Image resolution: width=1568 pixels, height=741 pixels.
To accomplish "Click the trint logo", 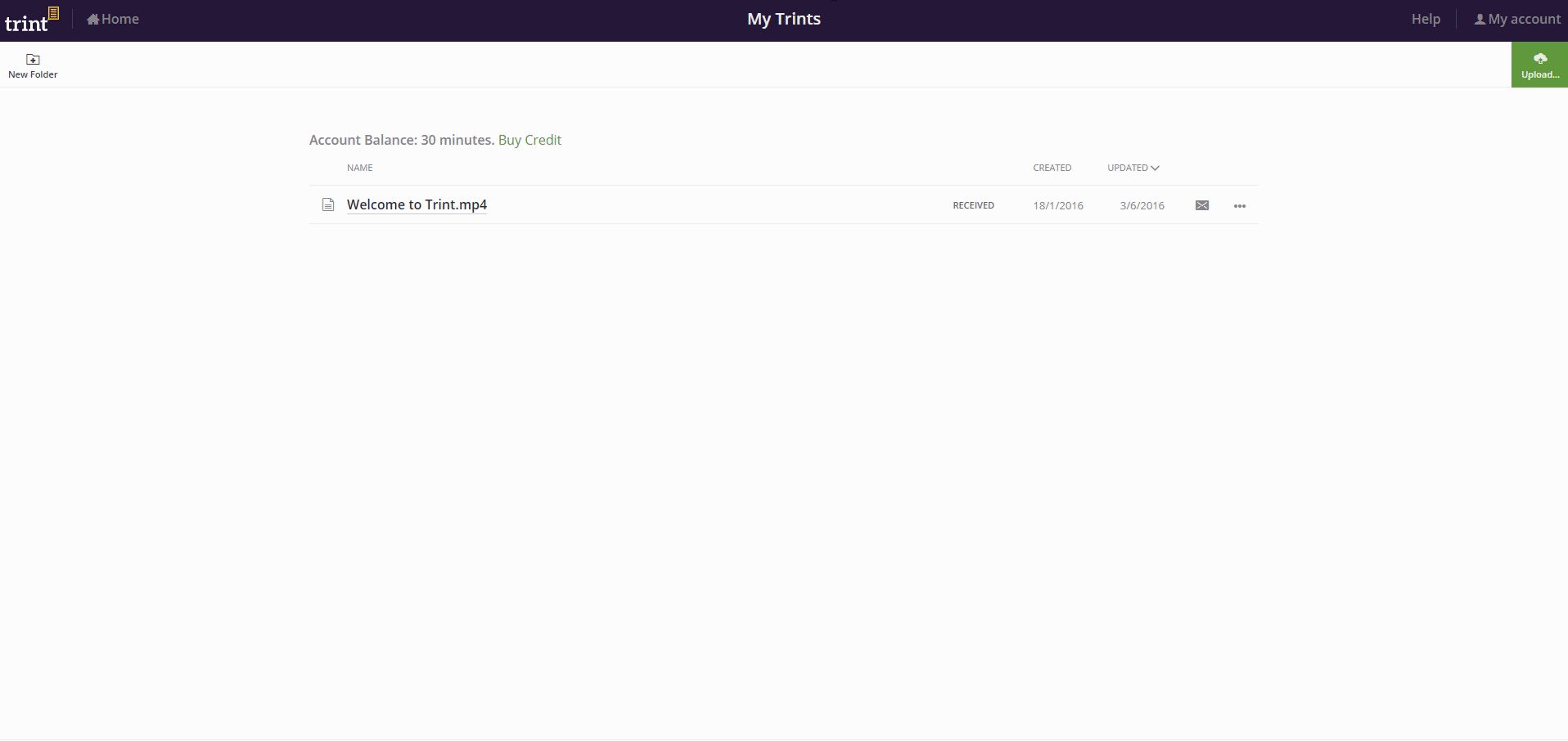I will click(31, 20).
